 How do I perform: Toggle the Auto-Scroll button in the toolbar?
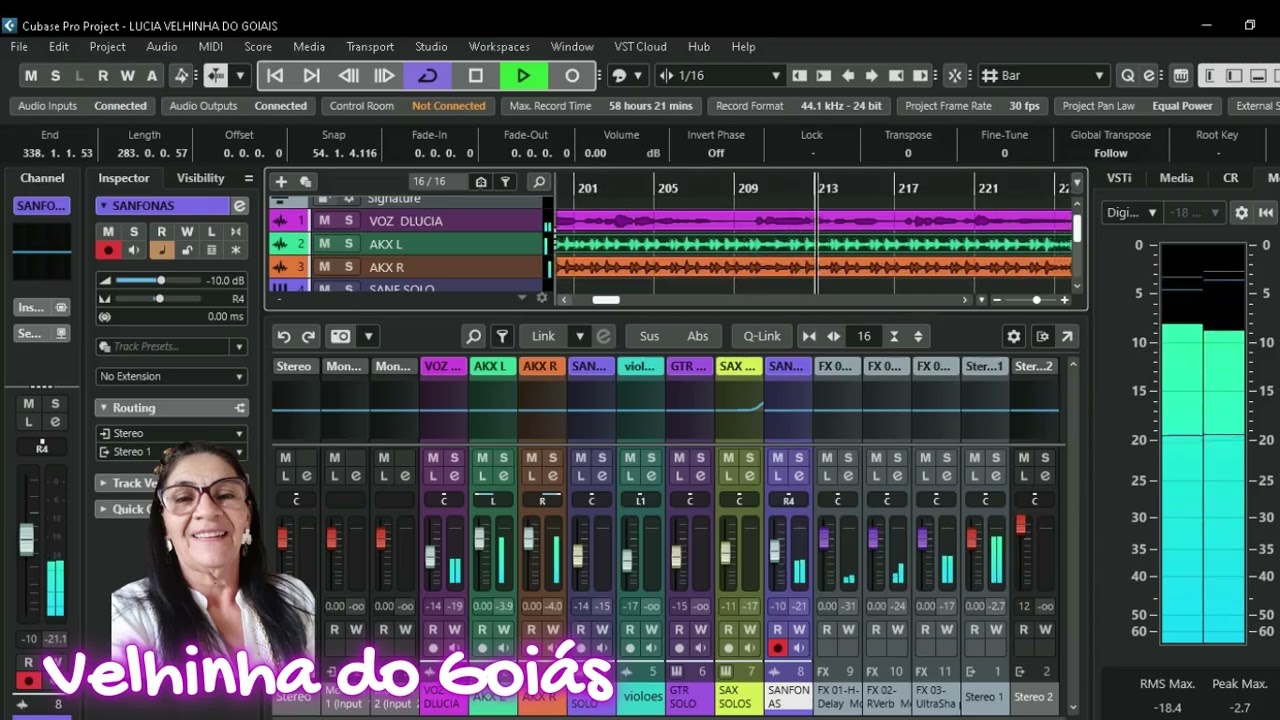pyautogui.click(x=216, y=76)
